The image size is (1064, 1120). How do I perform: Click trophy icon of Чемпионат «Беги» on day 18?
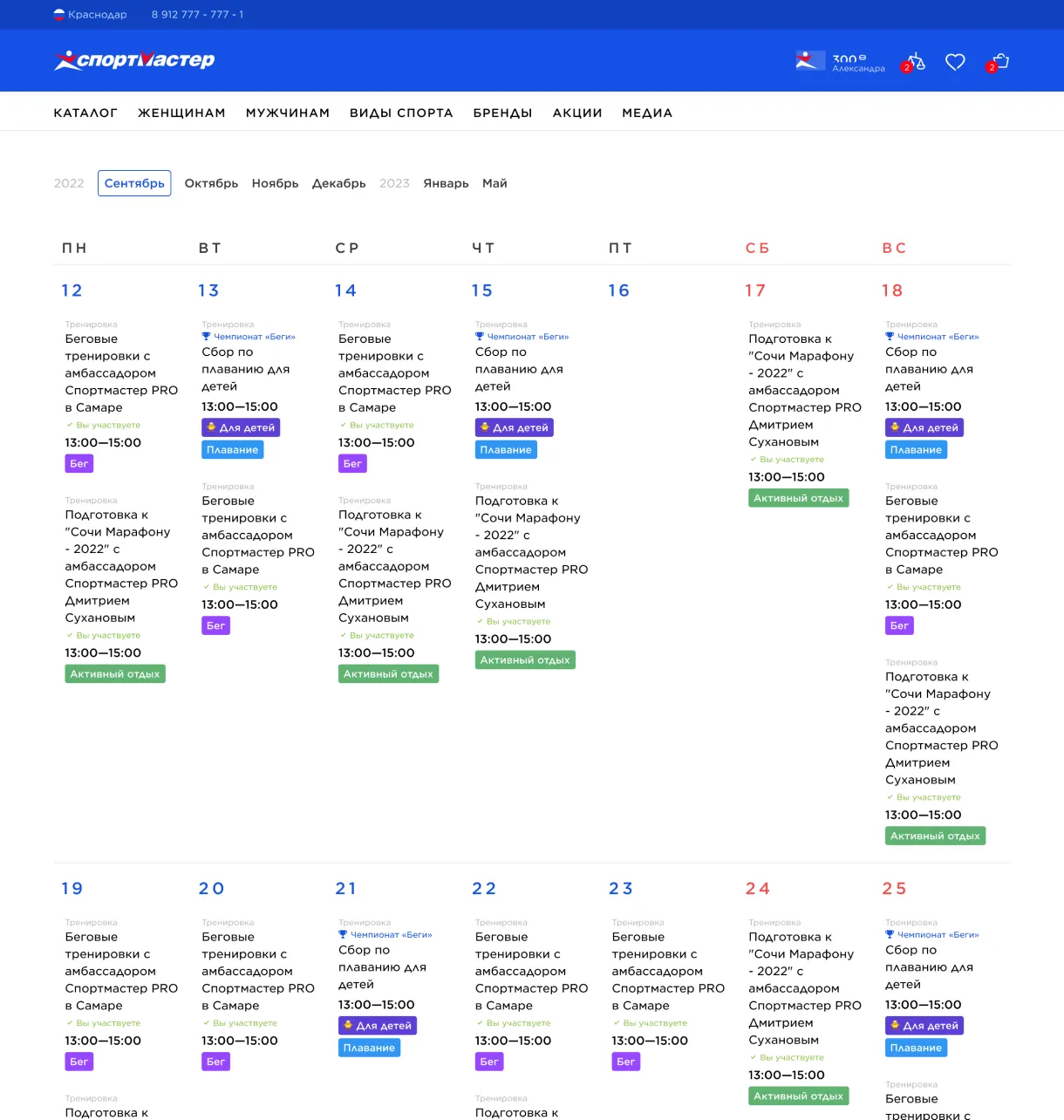[890, 337]
